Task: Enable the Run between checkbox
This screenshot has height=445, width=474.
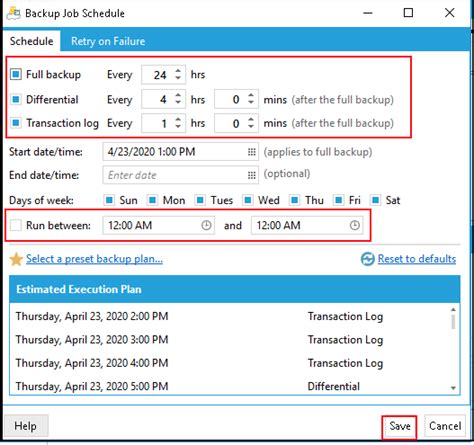Action: 16,225
